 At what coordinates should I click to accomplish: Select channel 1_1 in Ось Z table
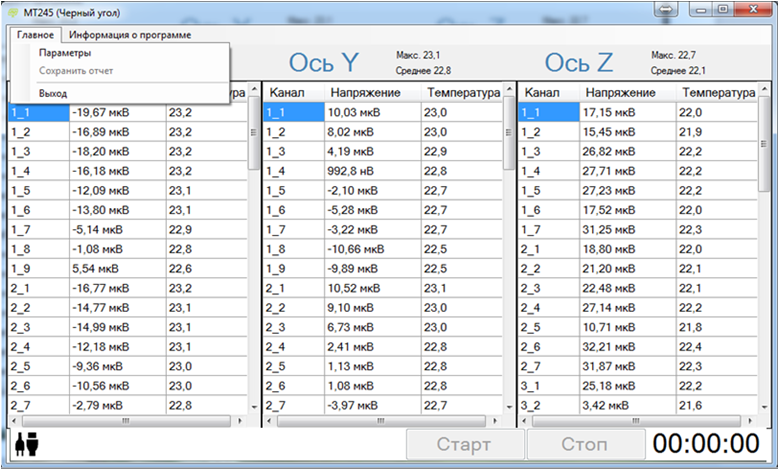pos(549,112)
